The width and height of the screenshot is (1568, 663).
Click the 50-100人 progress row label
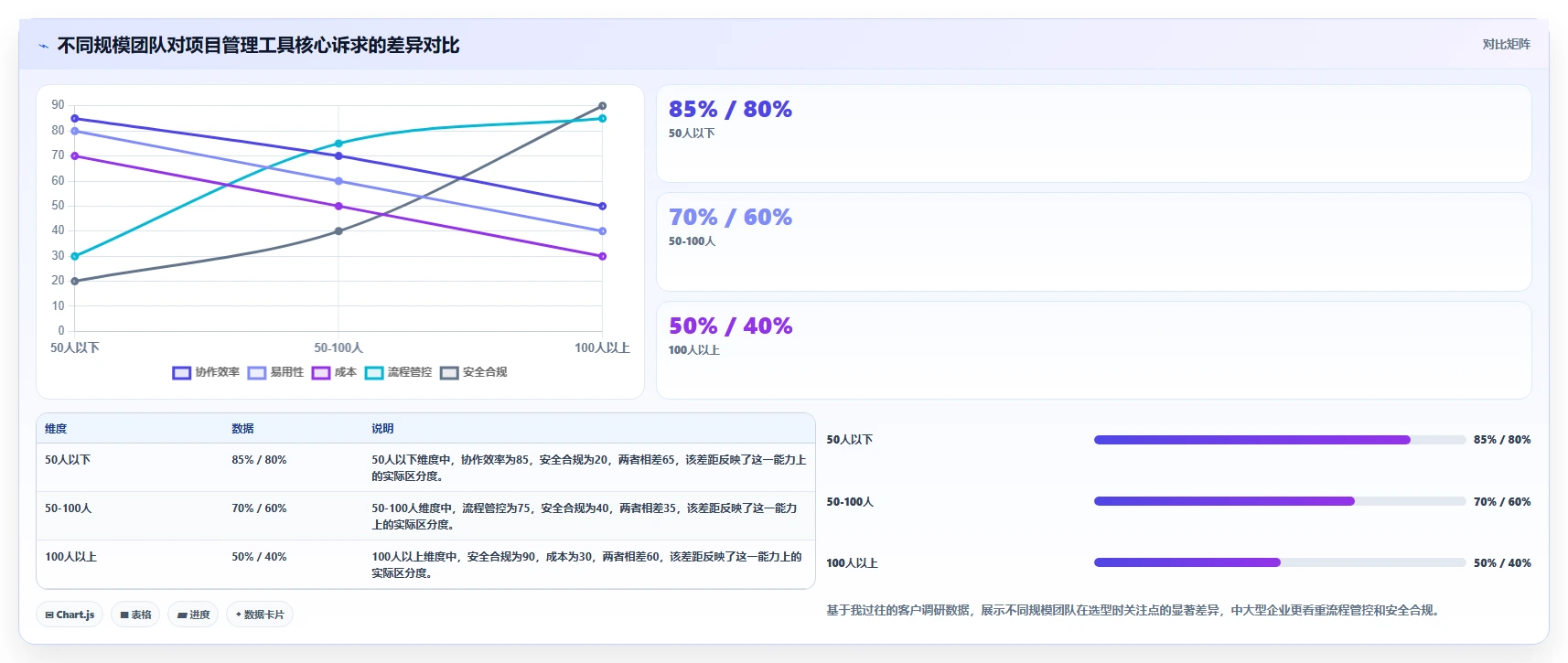coord(850,502)
